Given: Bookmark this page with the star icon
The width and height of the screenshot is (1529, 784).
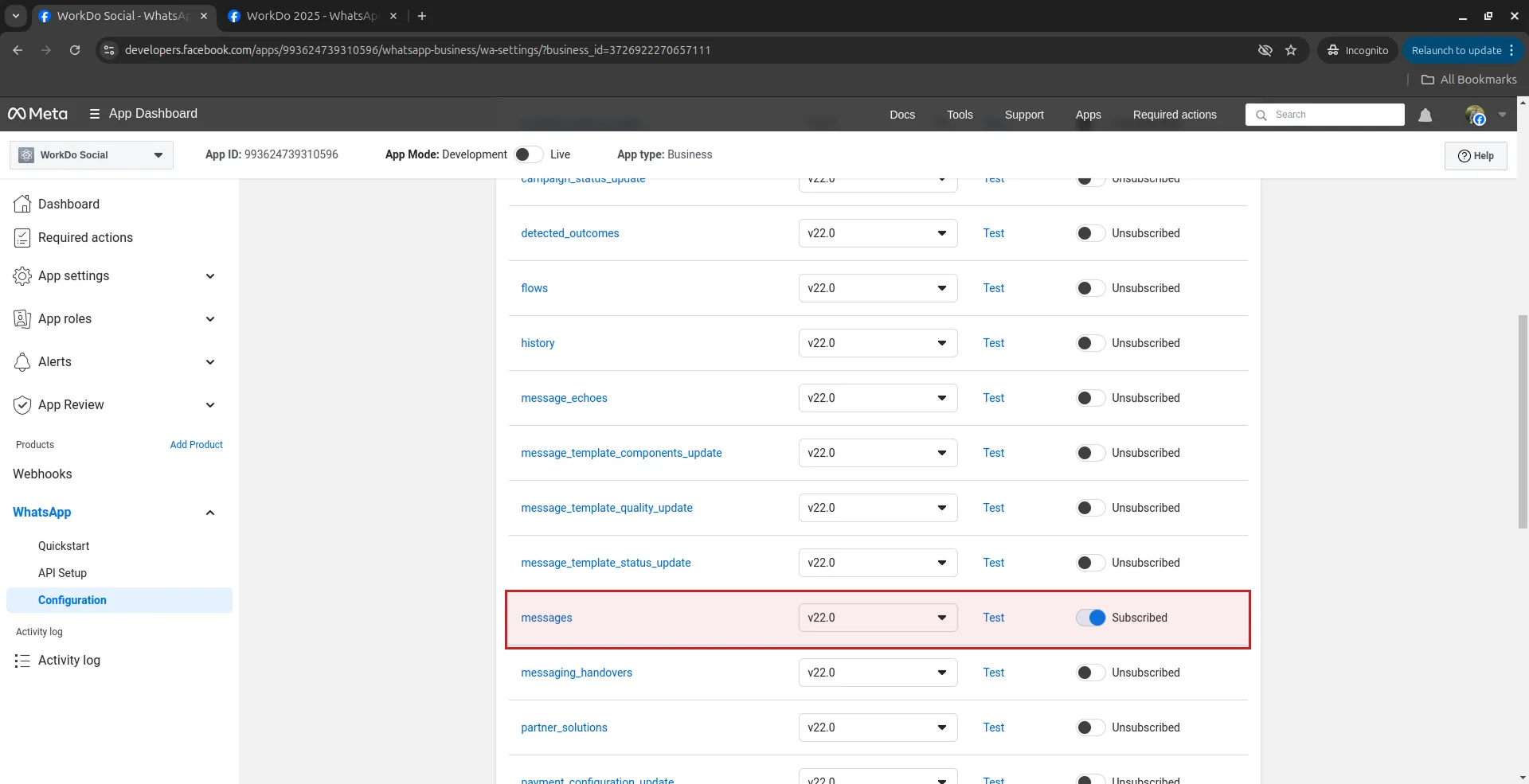Looking at the screenshot, I should [1291, 50].
